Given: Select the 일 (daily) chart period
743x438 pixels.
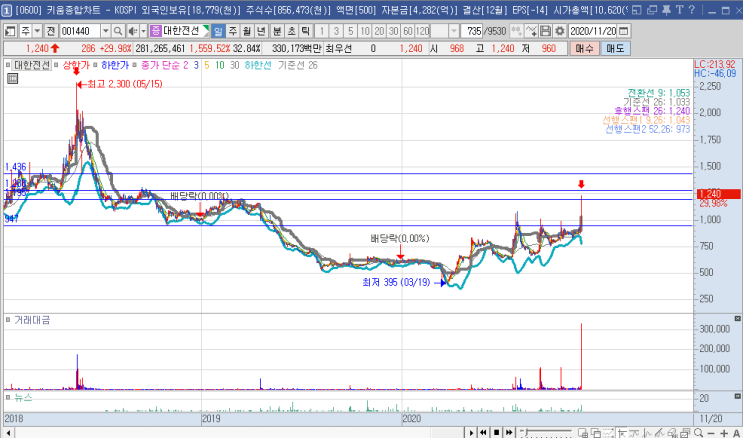Looking at the screenshot, I should tap(218, 31).
